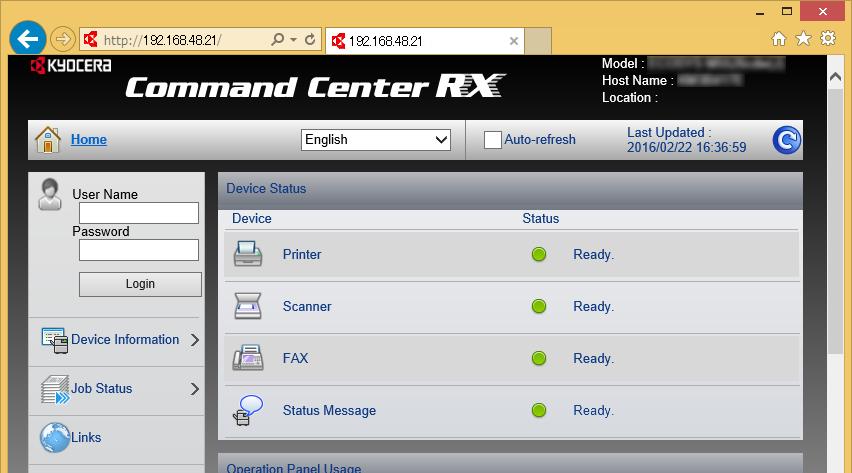Screen dimensions: 852x473
Task: Click the Printer green status indicator
Action: [x=538, y=254]
